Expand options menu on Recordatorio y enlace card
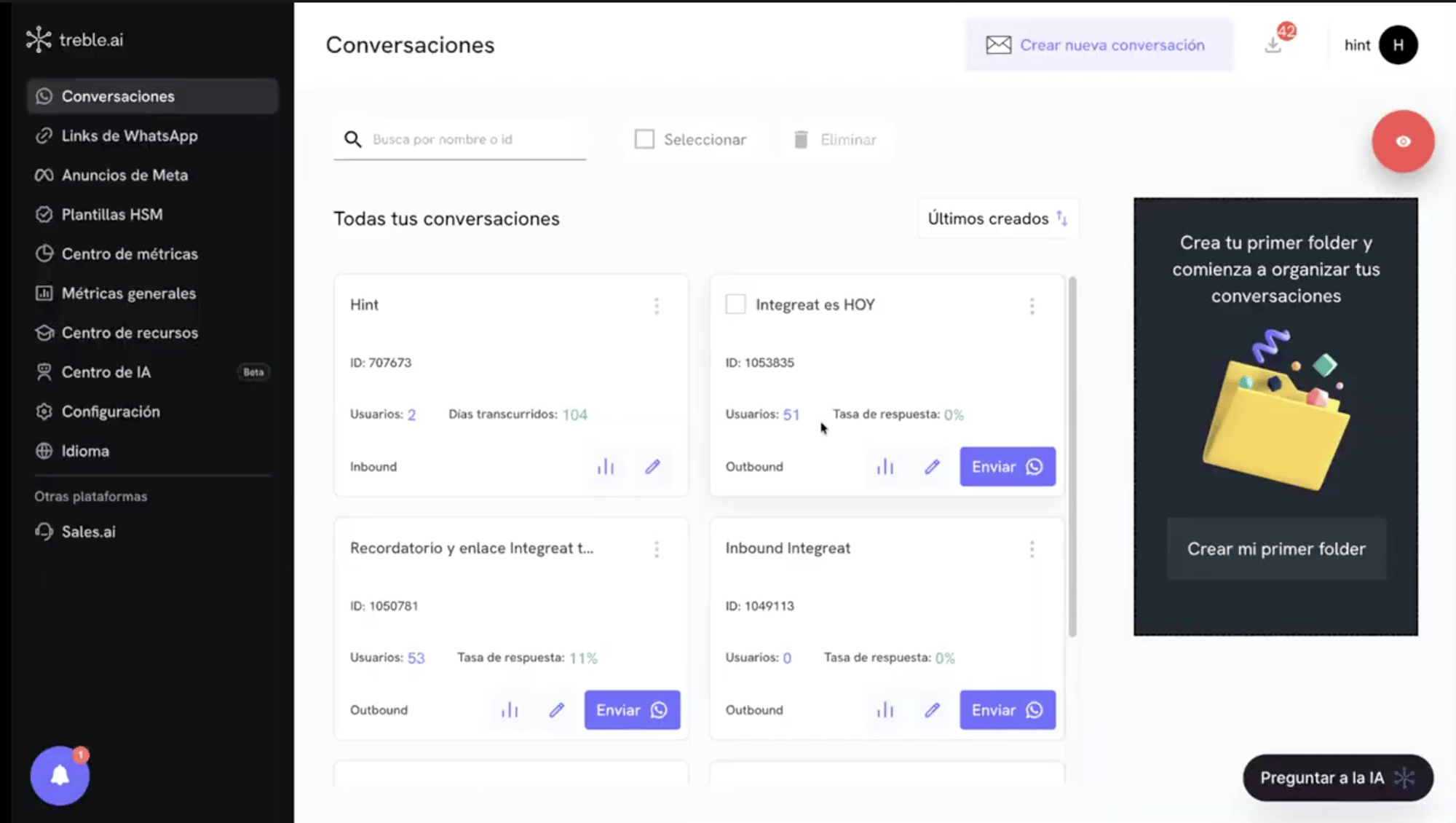 [x=657, y=549]
